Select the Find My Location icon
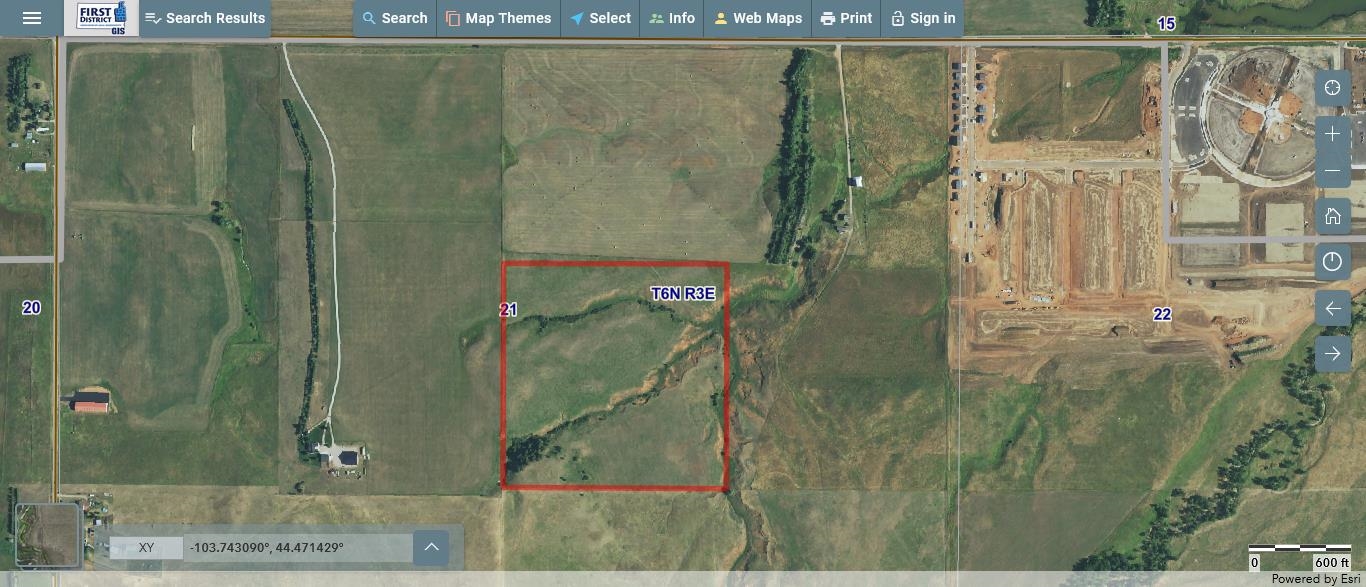Screen dimensions: 1366x587 tap(1332, 87)
